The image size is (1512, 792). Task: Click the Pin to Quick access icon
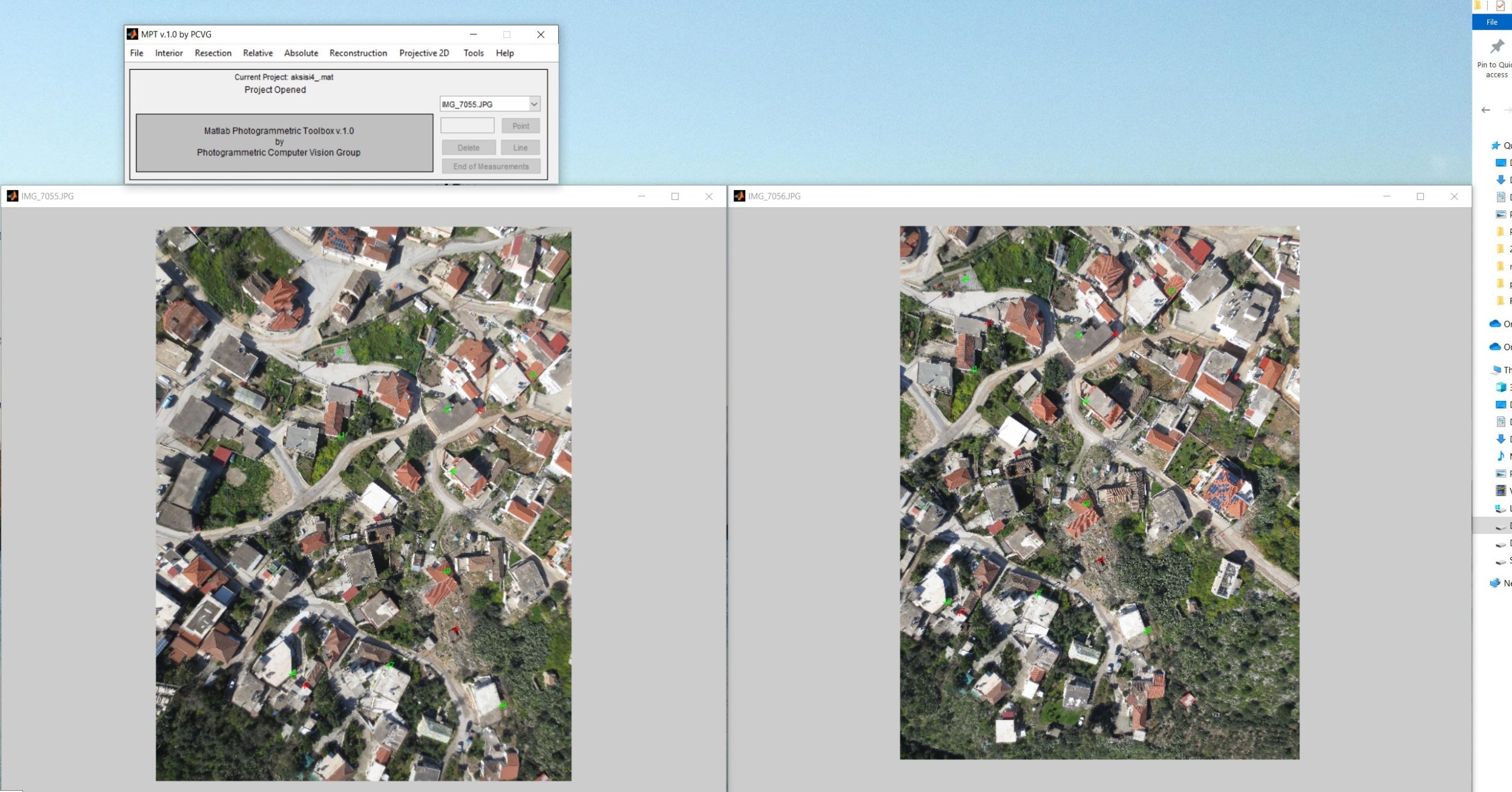1496,47
